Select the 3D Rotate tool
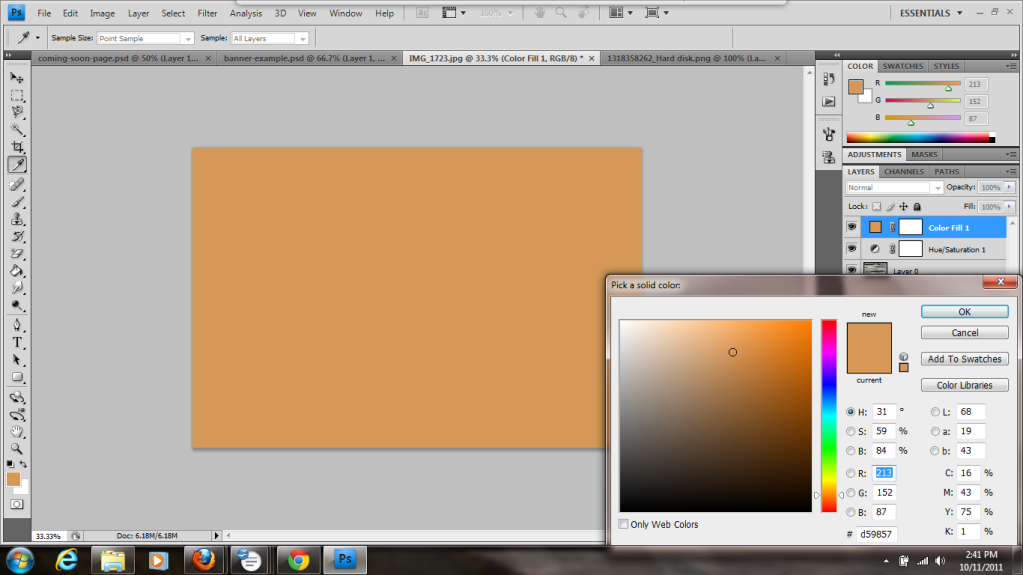The image size is (1023, 575). pos(17,397)
